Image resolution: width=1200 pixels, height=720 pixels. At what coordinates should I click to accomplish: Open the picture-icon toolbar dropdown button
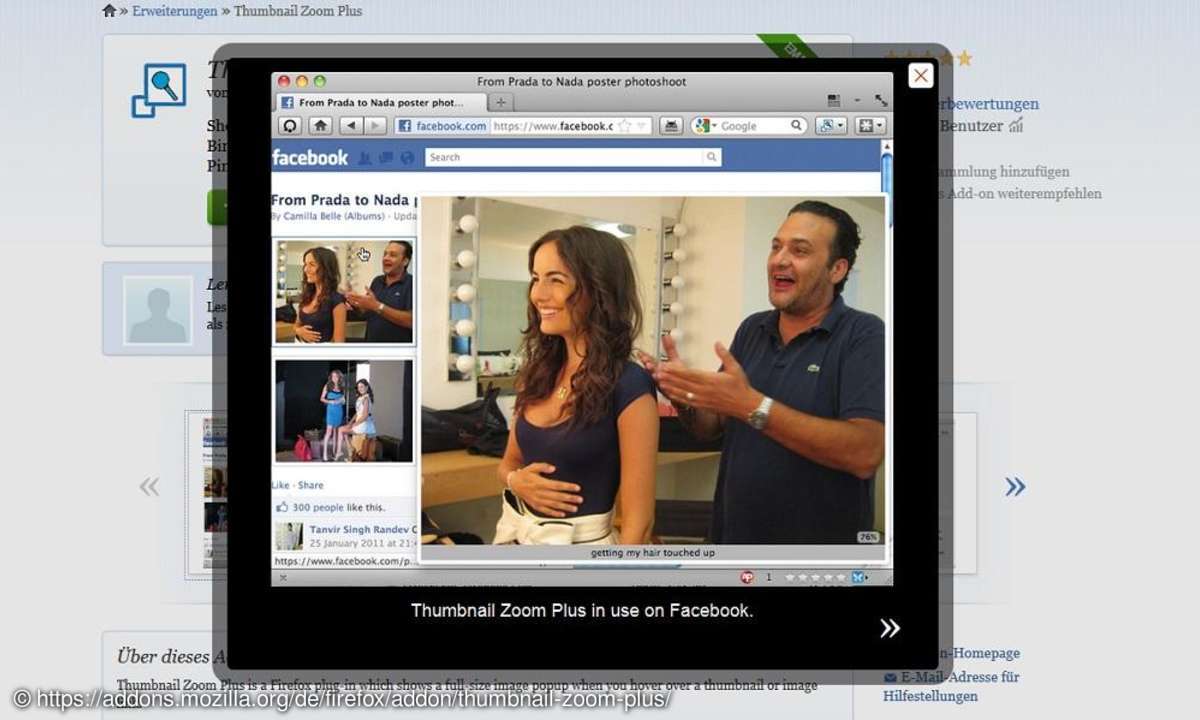tap(831, 126)
